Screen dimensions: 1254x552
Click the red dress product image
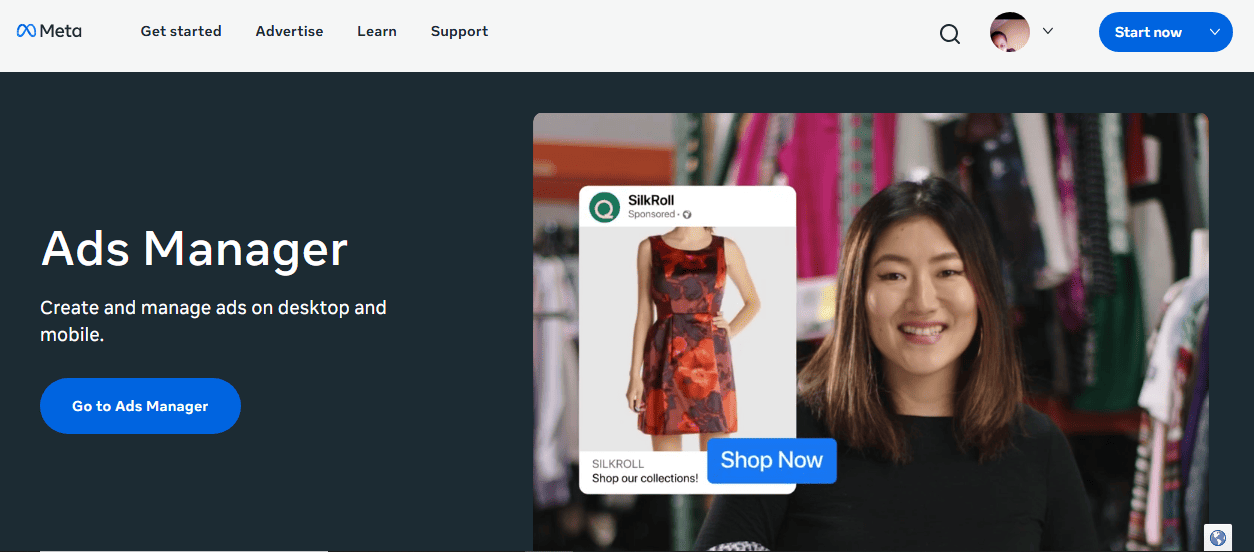tap(687, 338)
